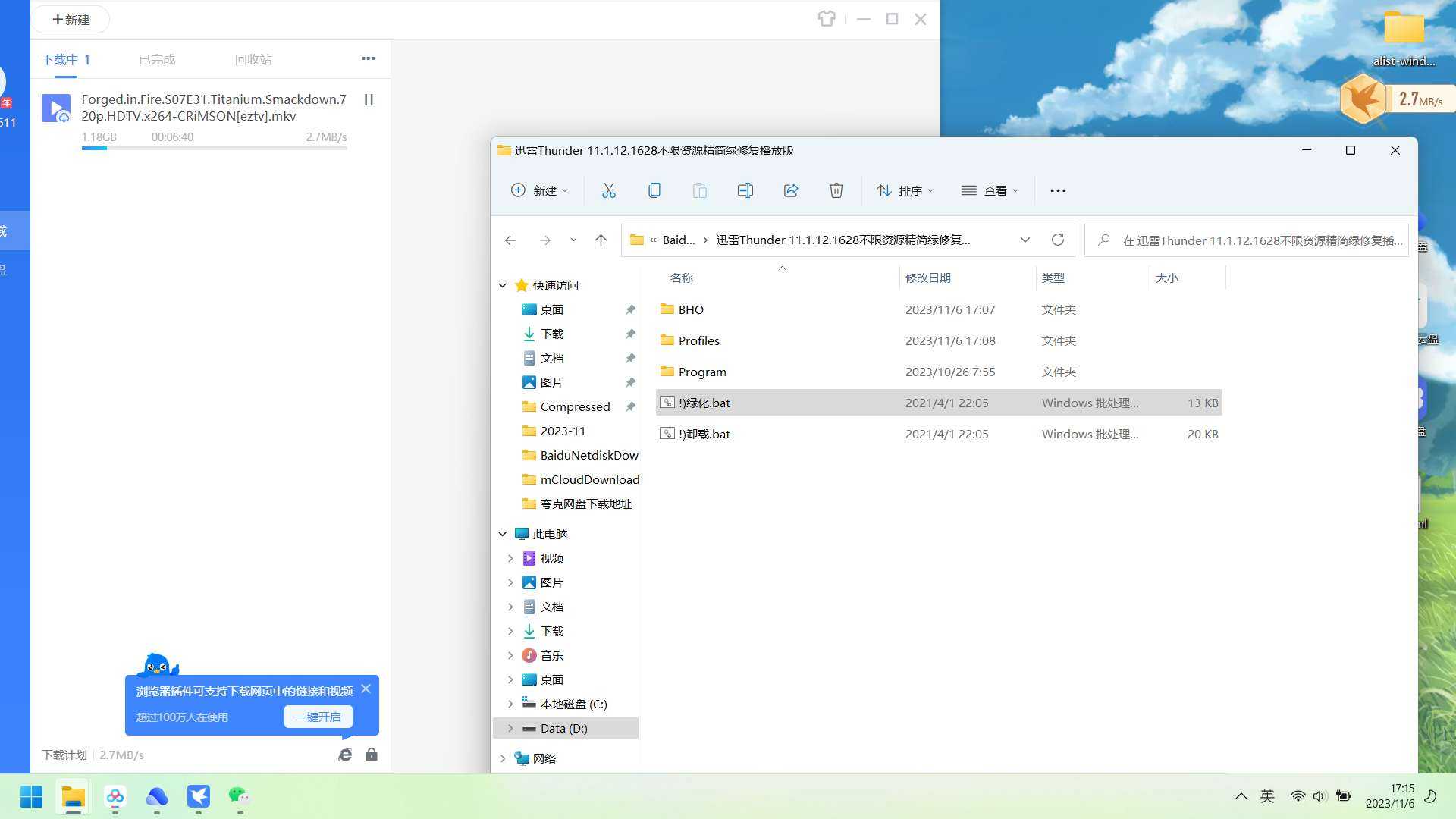Open the 新建 dropdown in Explorer toolbar
The width and height of the screenshot is (1456, 819).
coord(539,190)
